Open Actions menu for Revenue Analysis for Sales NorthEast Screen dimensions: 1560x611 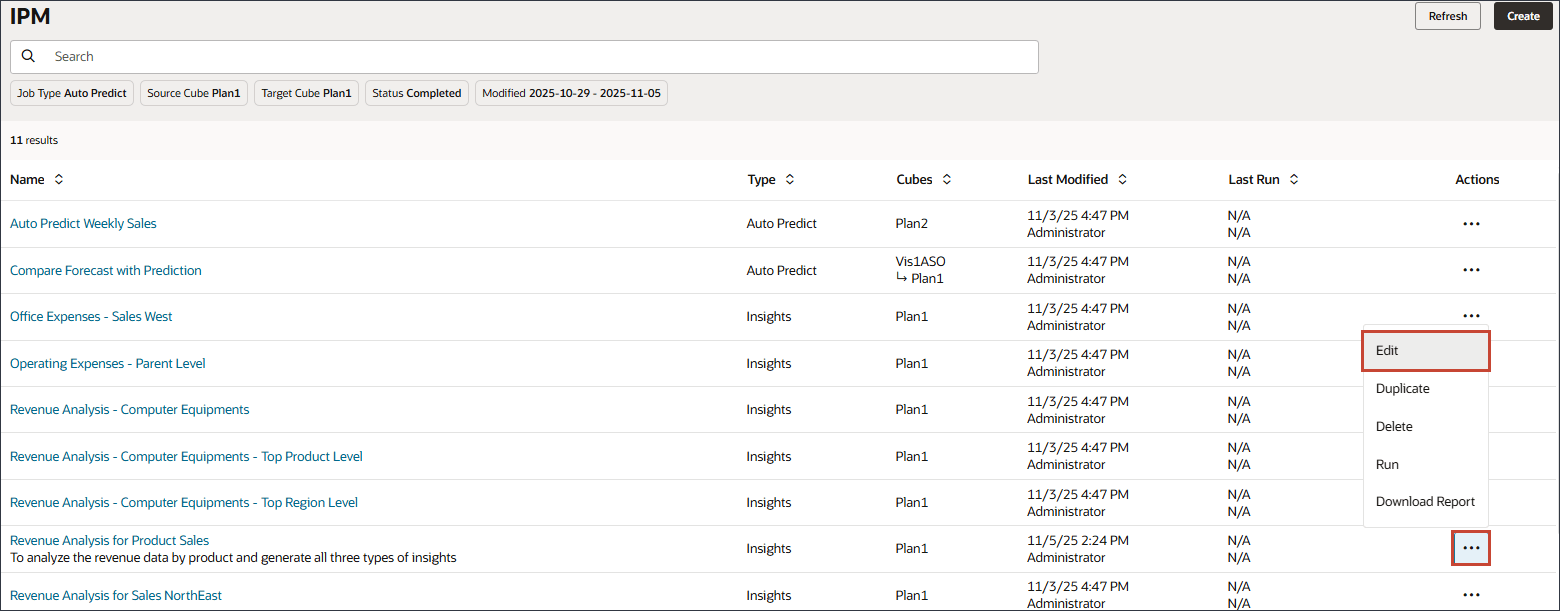click(x=1471, y=594)
